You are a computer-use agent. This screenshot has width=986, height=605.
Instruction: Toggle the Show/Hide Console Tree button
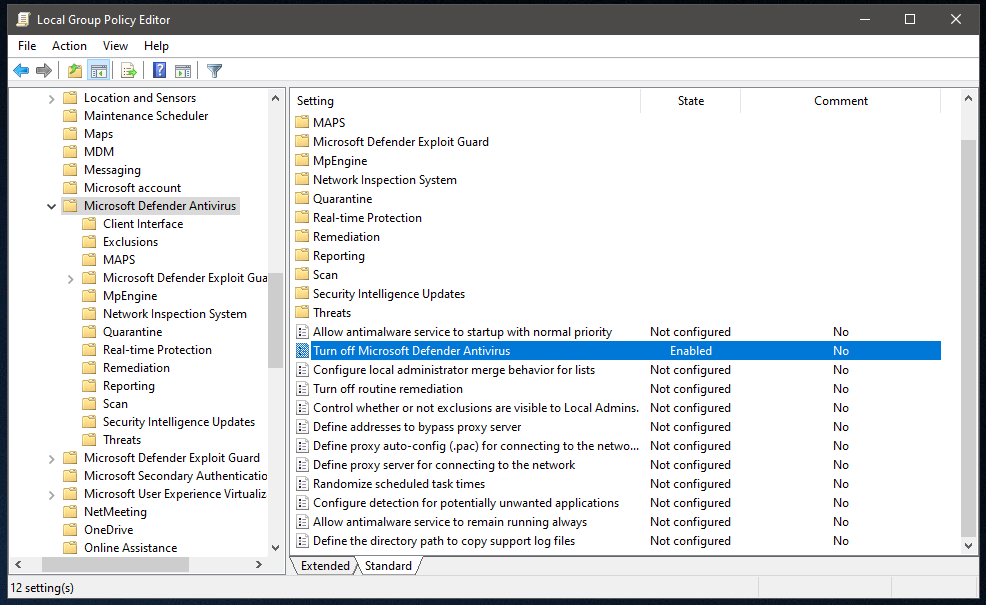click(x=98, y=70)
